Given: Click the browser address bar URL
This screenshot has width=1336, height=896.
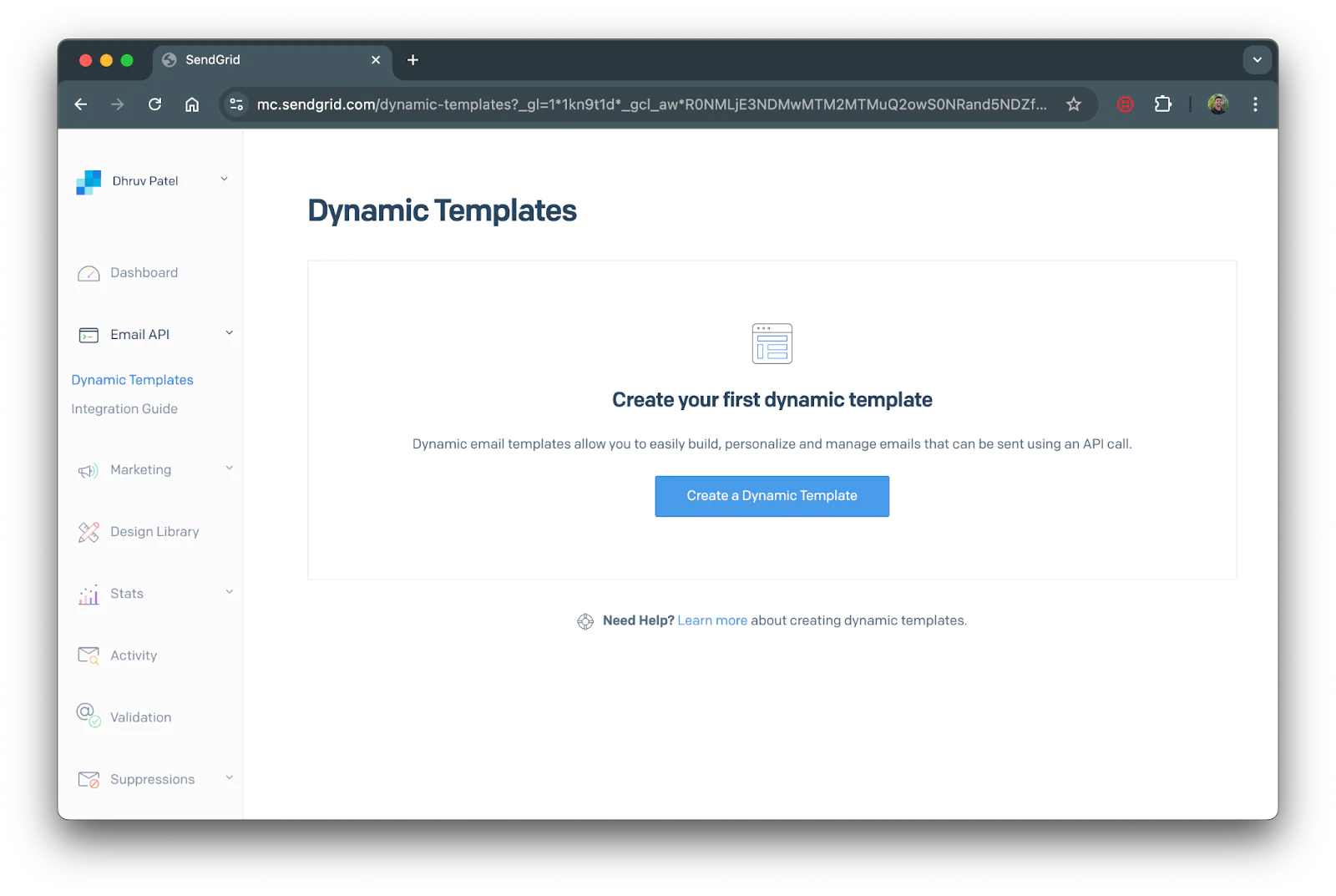Looking at the screenshot, I should click(x=651, y=104).
